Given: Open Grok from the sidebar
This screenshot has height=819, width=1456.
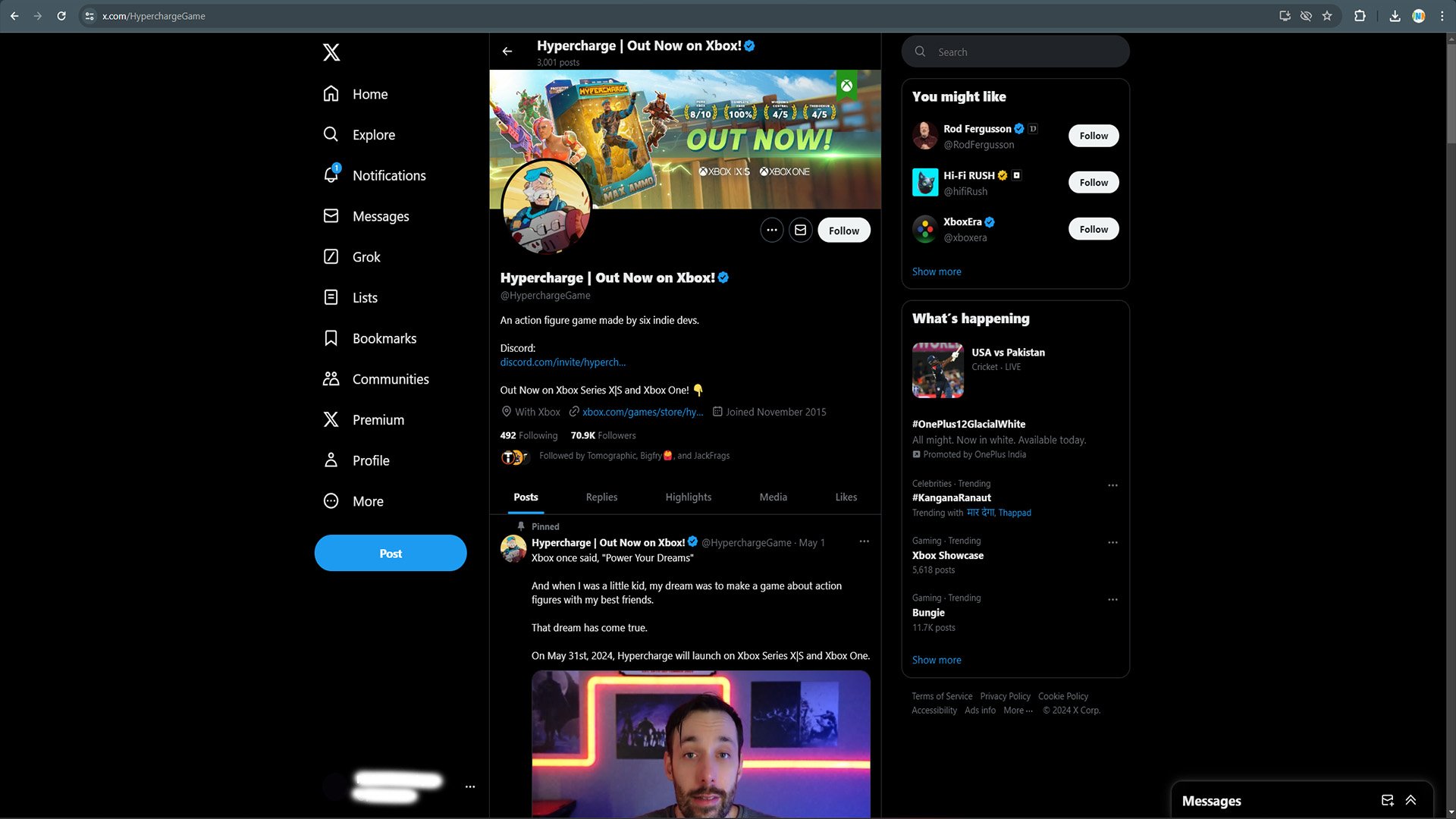Looking at the screenshot, I should [352, 257].
